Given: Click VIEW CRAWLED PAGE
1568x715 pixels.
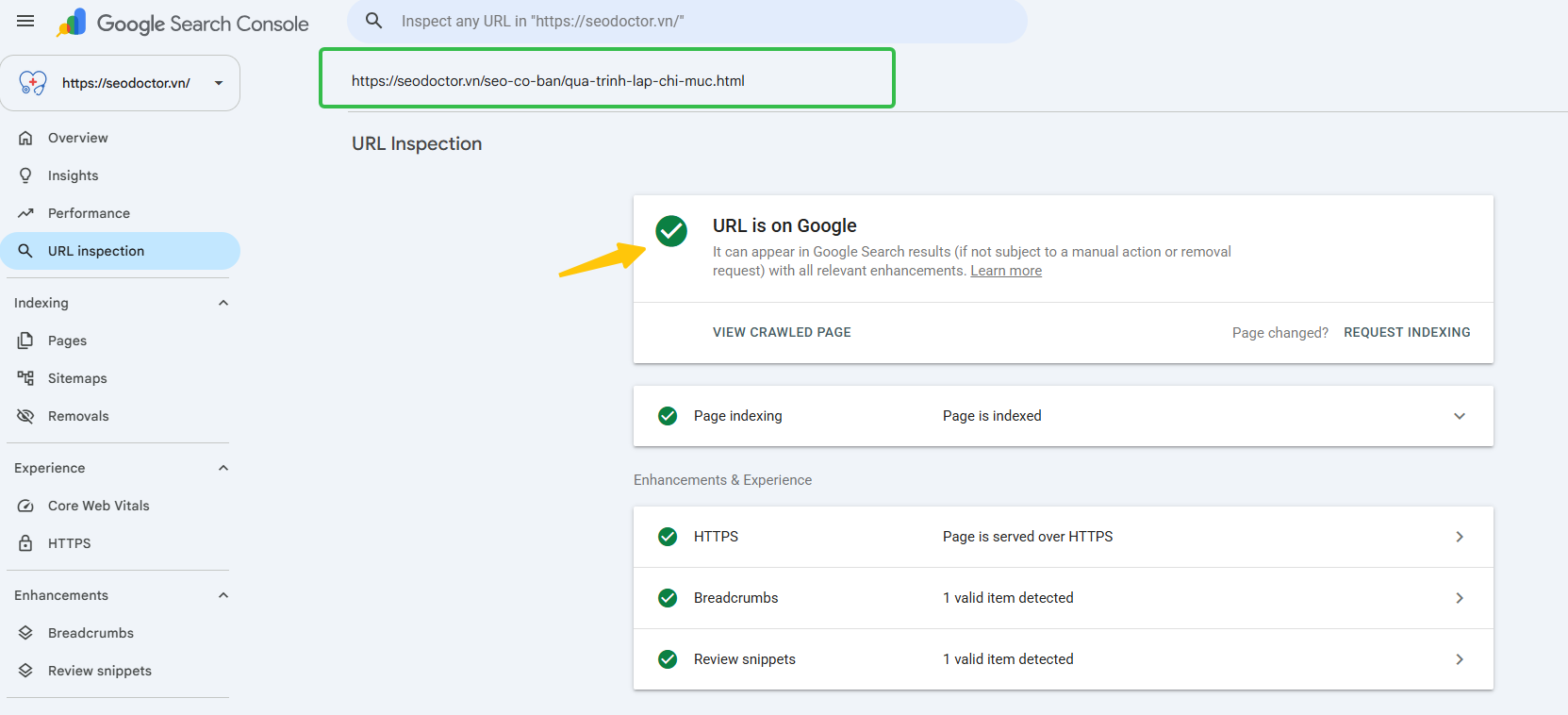Looking at the screenshot, I should [x=782, y=332].
